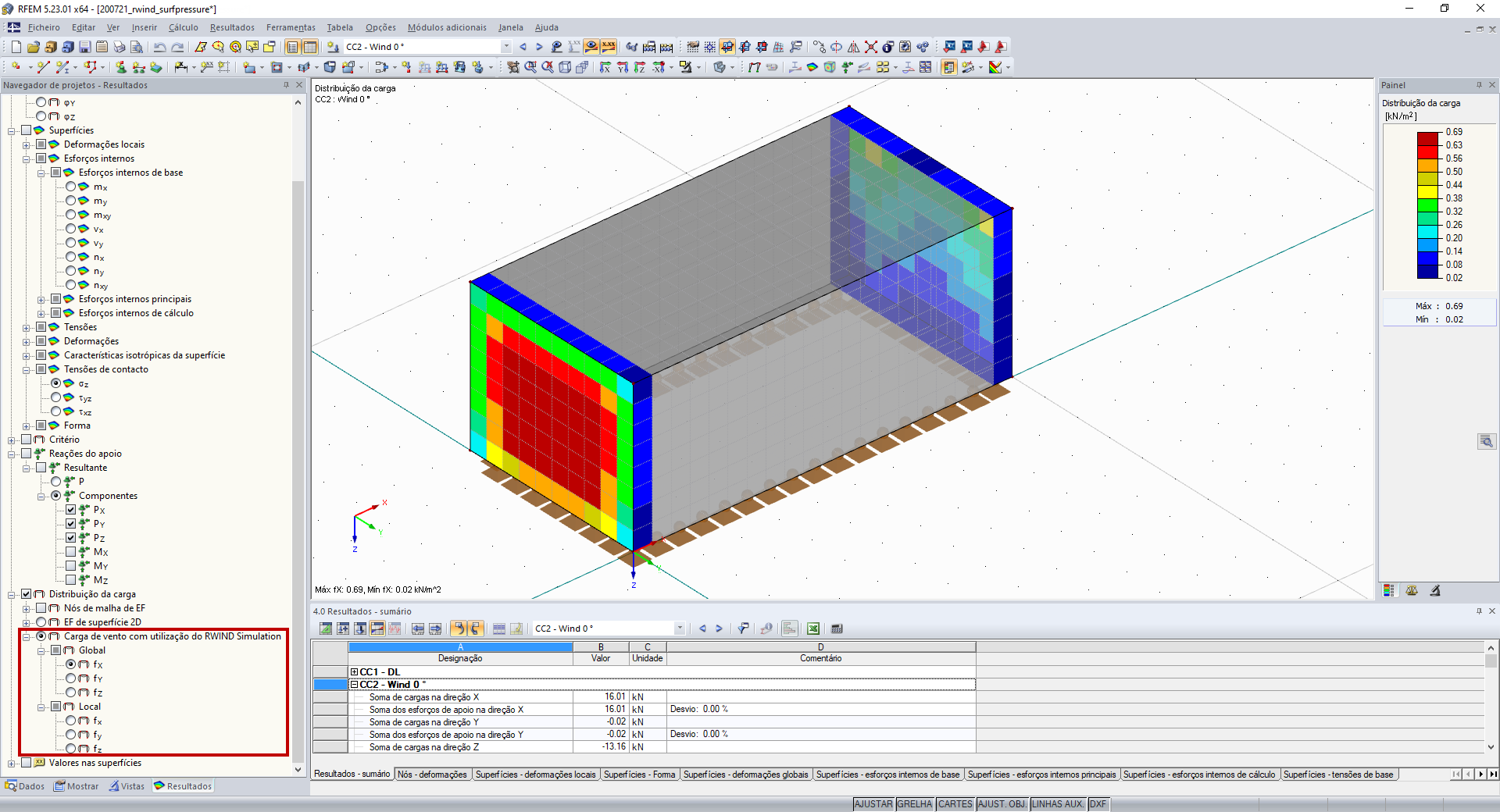
Task: Click the display factors scale icon in Painel
Action: (x=1412, y=591)
